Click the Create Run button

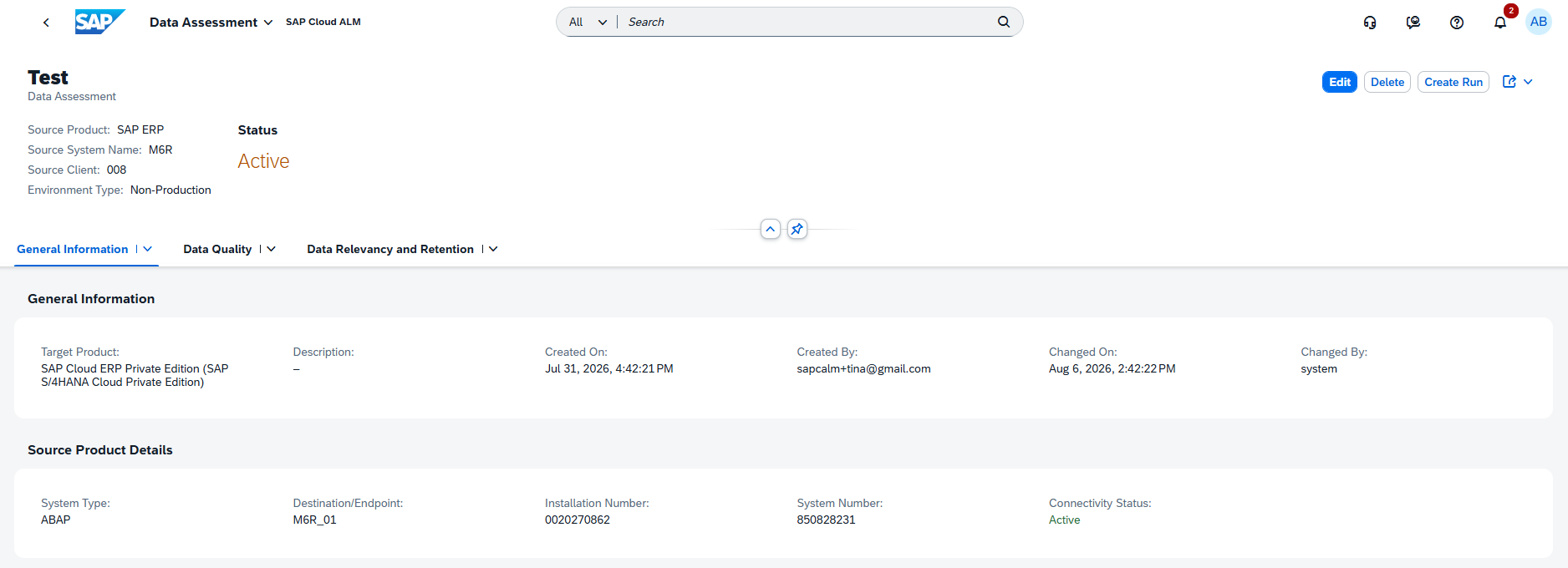[1453, 82]
